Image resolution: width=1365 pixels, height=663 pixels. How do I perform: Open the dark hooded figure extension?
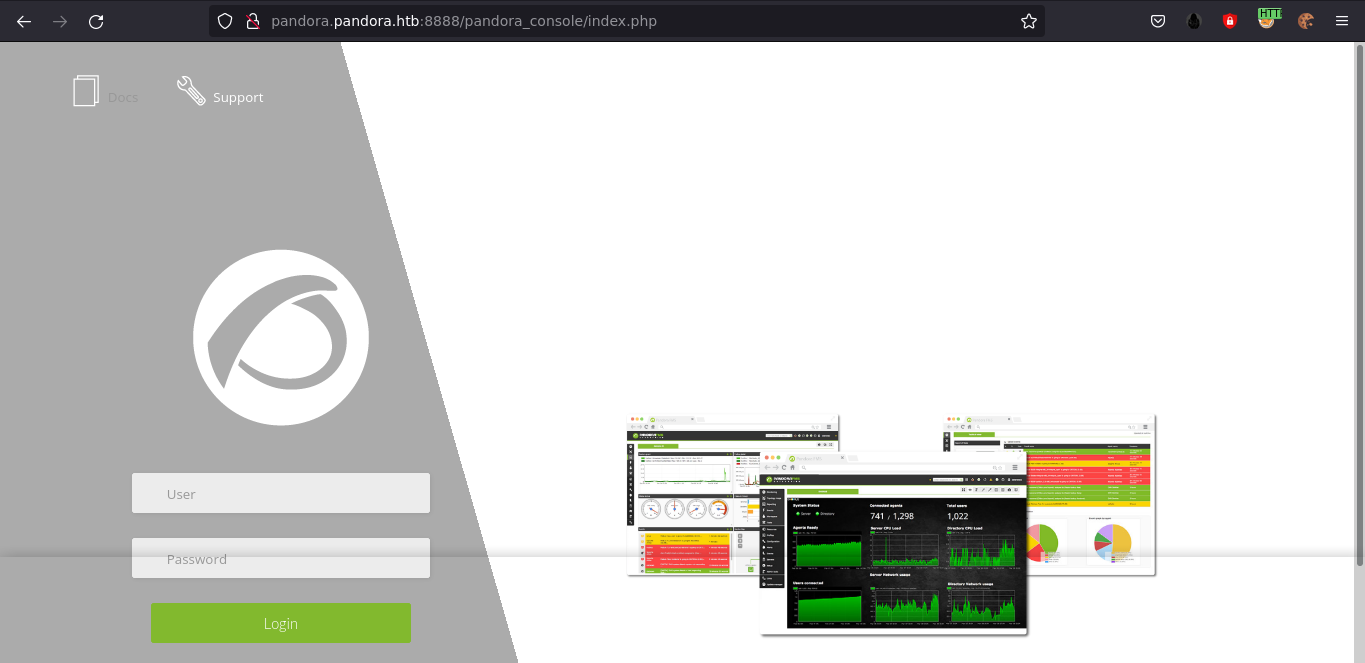(x=1194, y=21)
